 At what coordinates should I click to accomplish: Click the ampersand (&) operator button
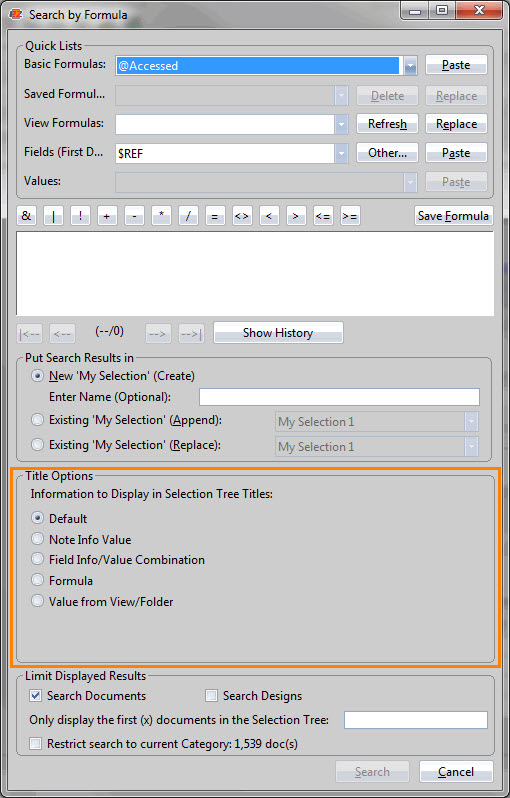[x=26, y=216]
